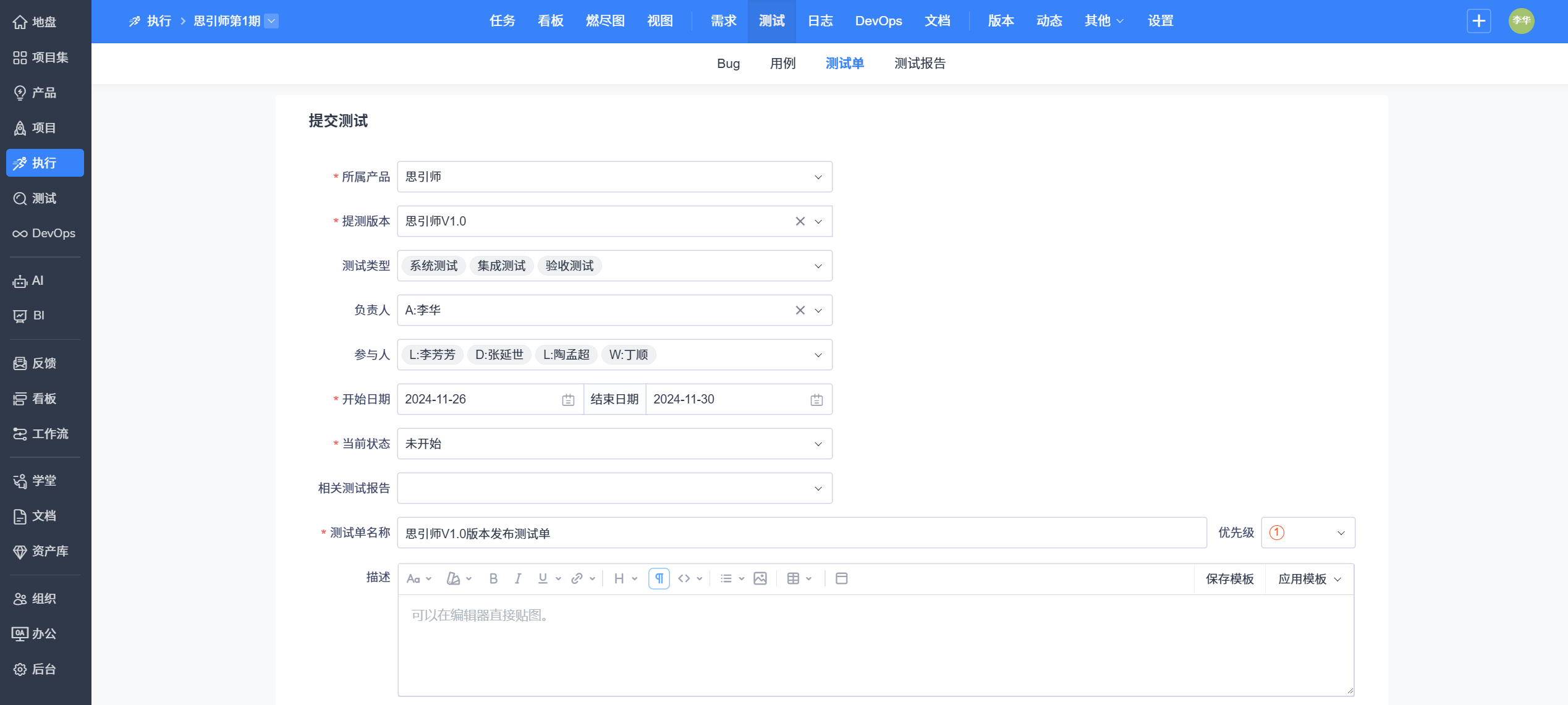Click the plus quick-create icon
This screenshot has width=1568, height=705.
(1479, 21)
